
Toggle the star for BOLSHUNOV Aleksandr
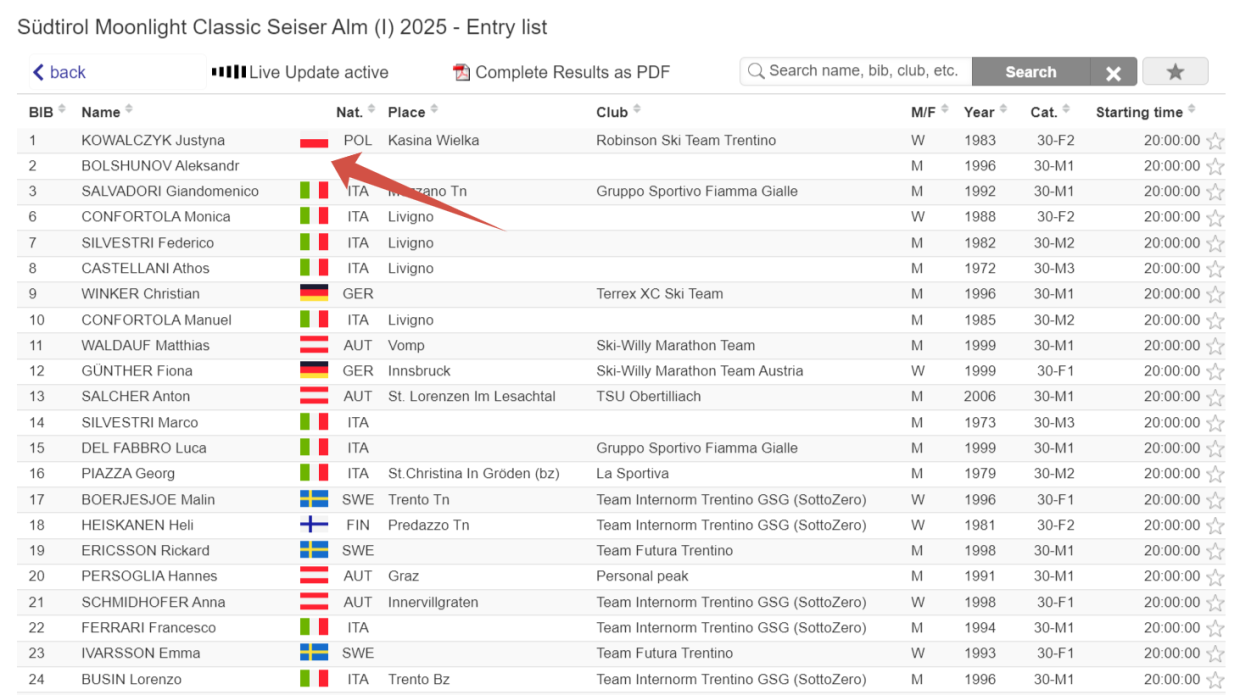tap(1215, 166)
